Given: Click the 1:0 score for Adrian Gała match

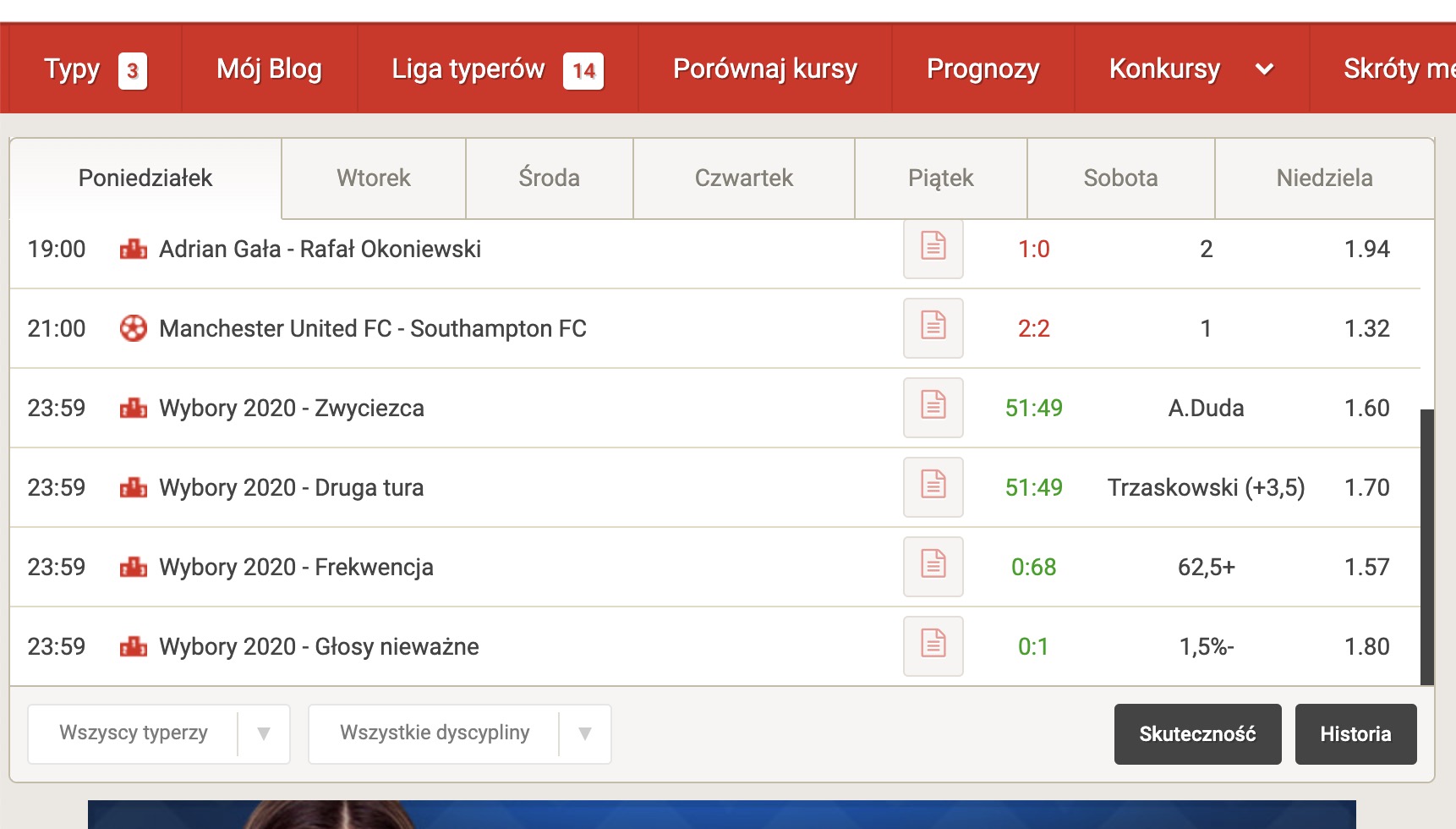Looking at the screenshot, I should [x=1034, y=249].
